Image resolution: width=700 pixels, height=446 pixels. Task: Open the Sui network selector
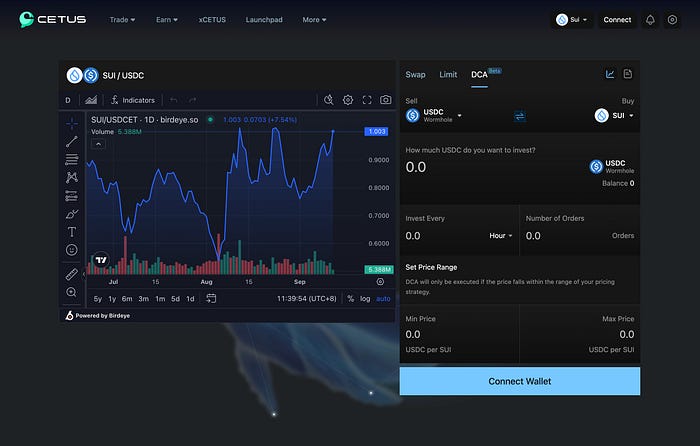pyautogui.click(x=572, y=20)
